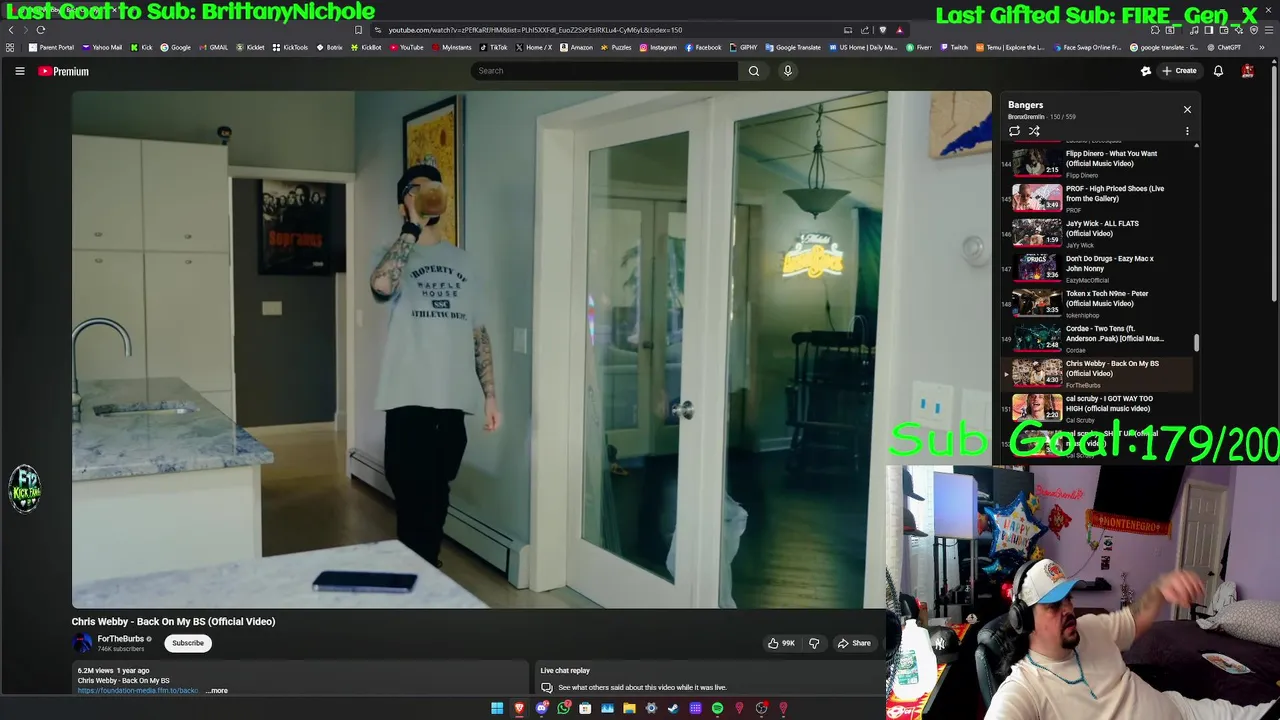This screenshot has height=720, width=1280.
Task: Play Flipp Dinero - What You Want
Action: point(1098,163)
